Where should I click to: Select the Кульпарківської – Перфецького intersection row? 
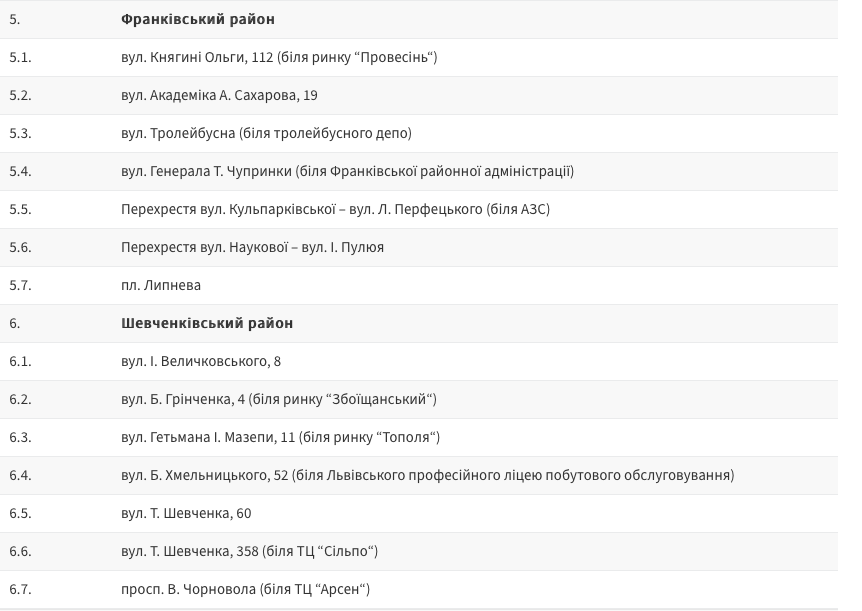(335, 209)
